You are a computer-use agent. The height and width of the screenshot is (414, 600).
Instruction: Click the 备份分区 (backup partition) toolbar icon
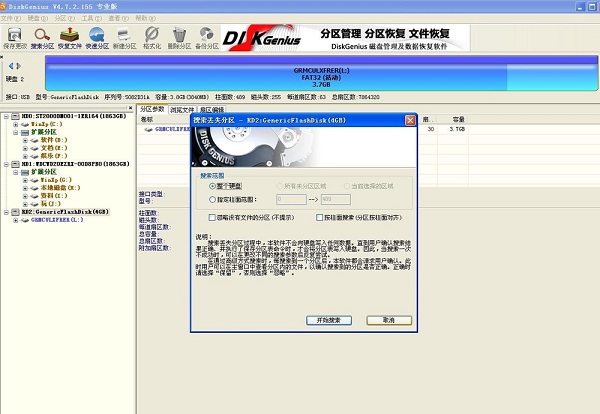pos(207,38)
